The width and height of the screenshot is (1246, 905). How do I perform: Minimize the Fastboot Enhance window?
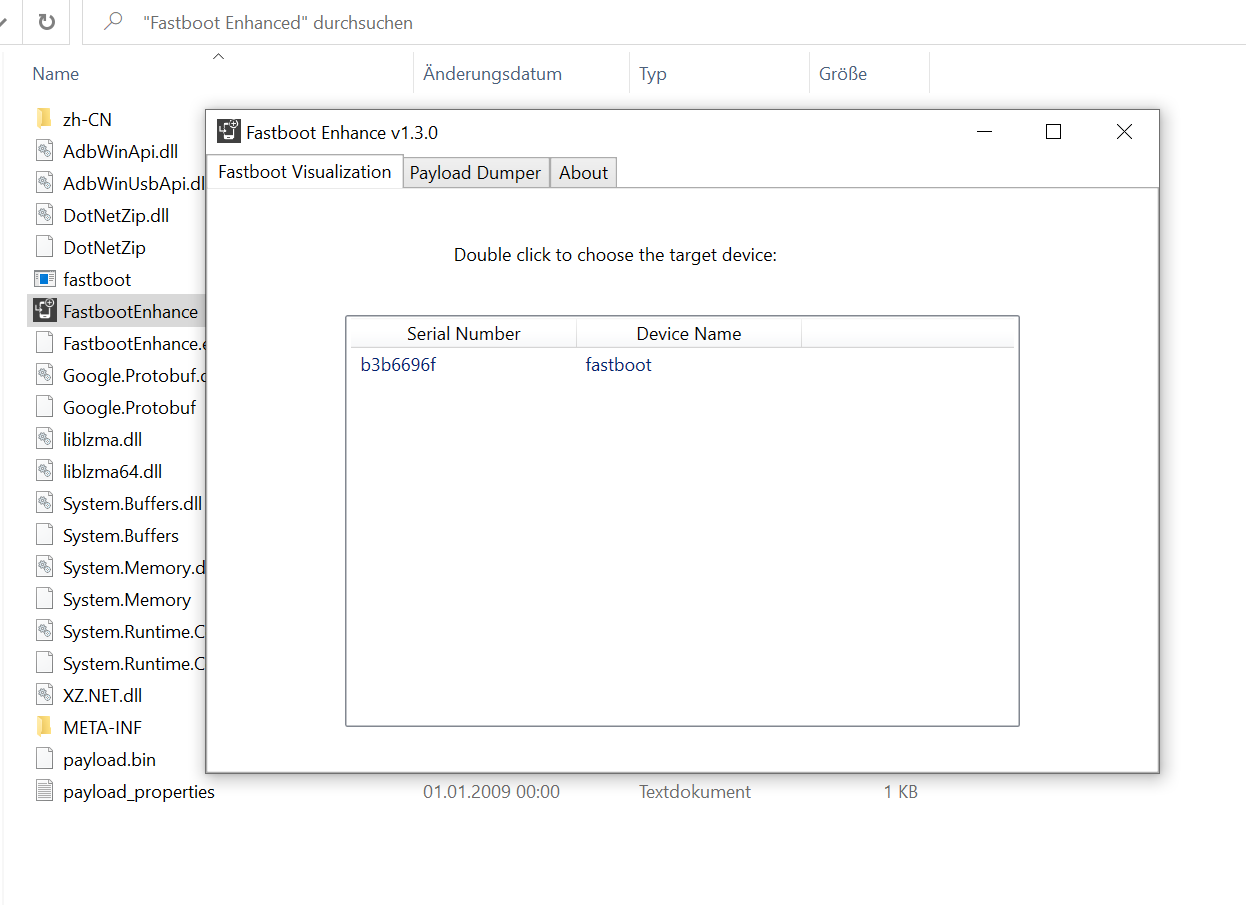pyautogui.click(x=985, y=132)
